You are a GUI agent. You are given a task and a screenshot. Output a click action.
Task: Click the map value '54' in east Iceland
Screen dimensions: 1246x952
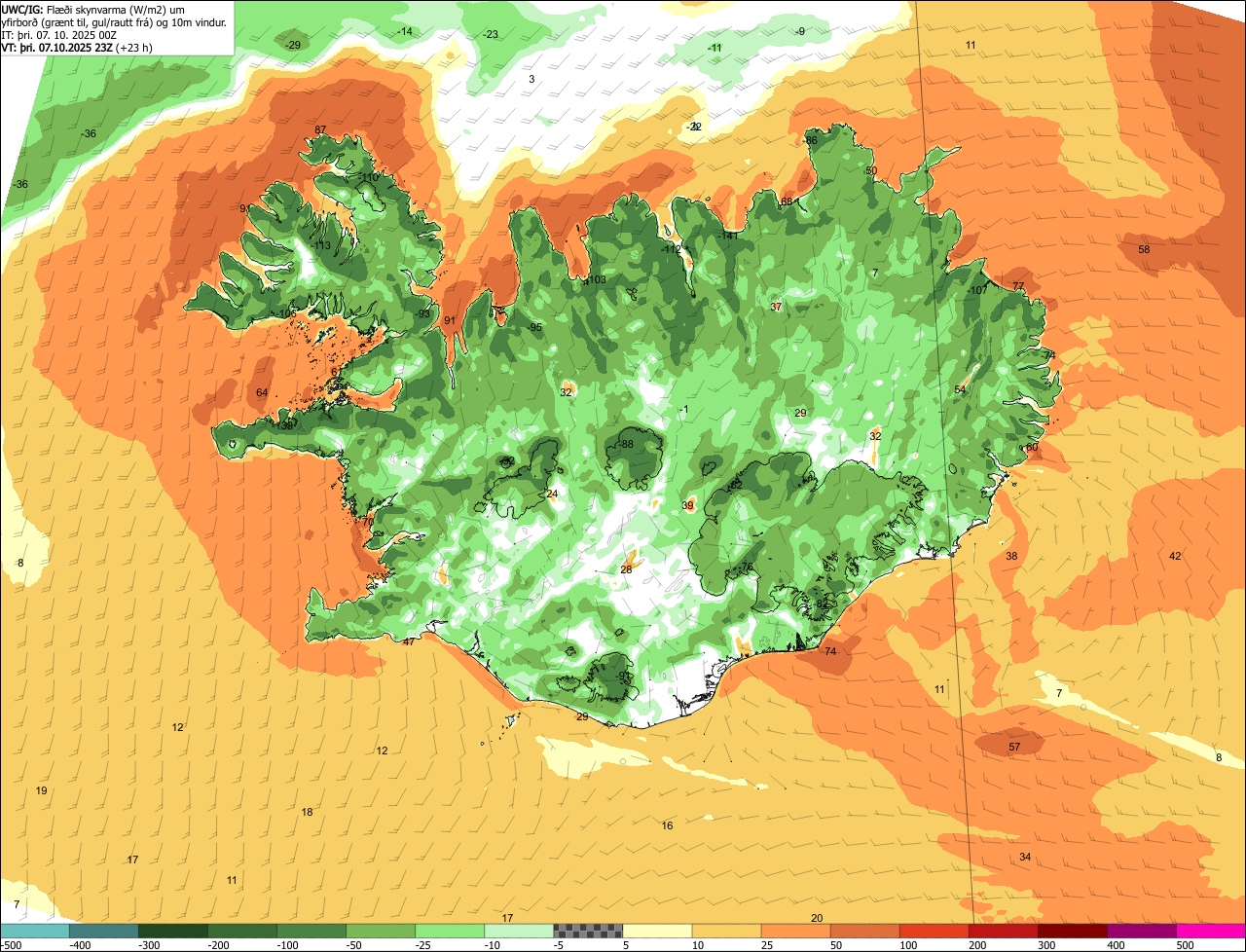click(x=960, y=389)
